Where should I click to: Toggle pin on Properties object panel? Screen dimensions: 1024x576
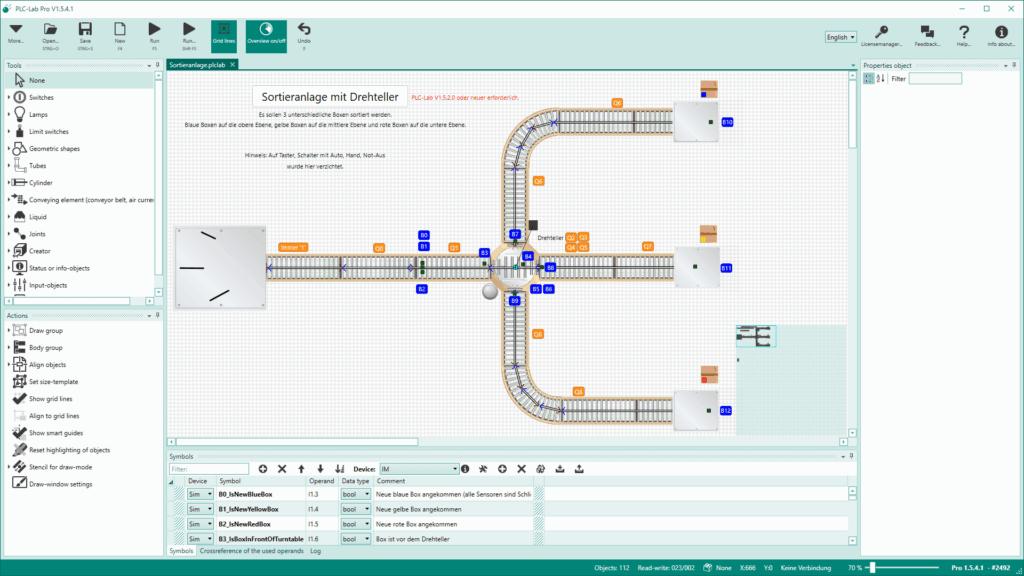click(1014, 65)
